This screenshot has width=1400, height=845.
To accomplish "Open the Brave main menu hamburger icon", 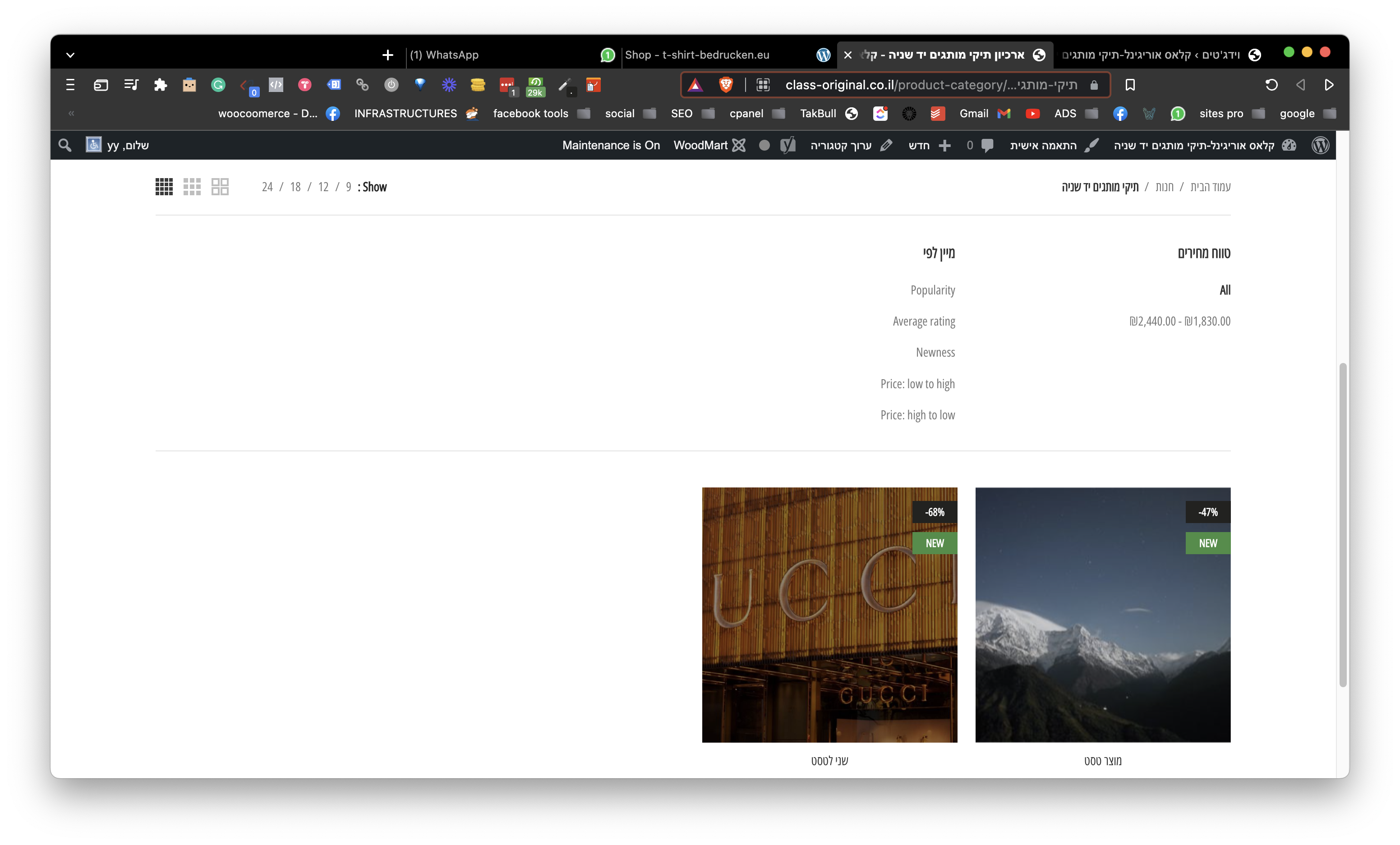I will tap(70, 85).
